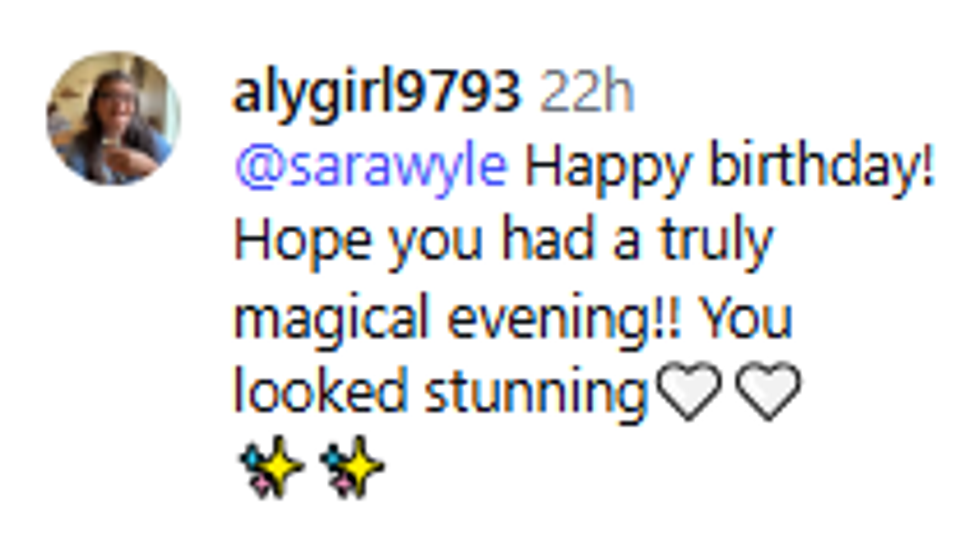Image resolution: width=980 pixels, height=536 pixels.
Task: Click the alygirl9793 username
Action: point(376,95)
